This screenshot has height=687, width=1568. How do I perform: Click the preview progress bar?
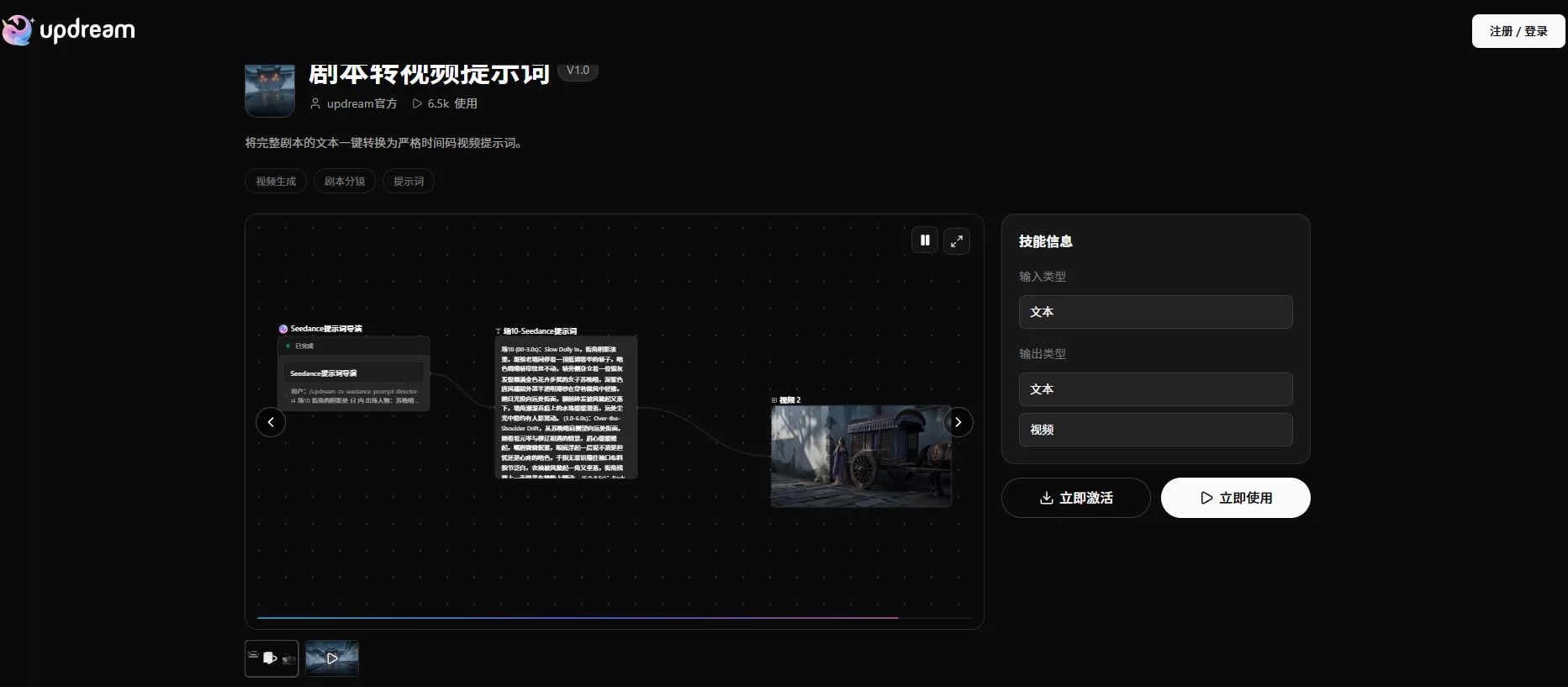pyautogui.click(x=614, y=618)
